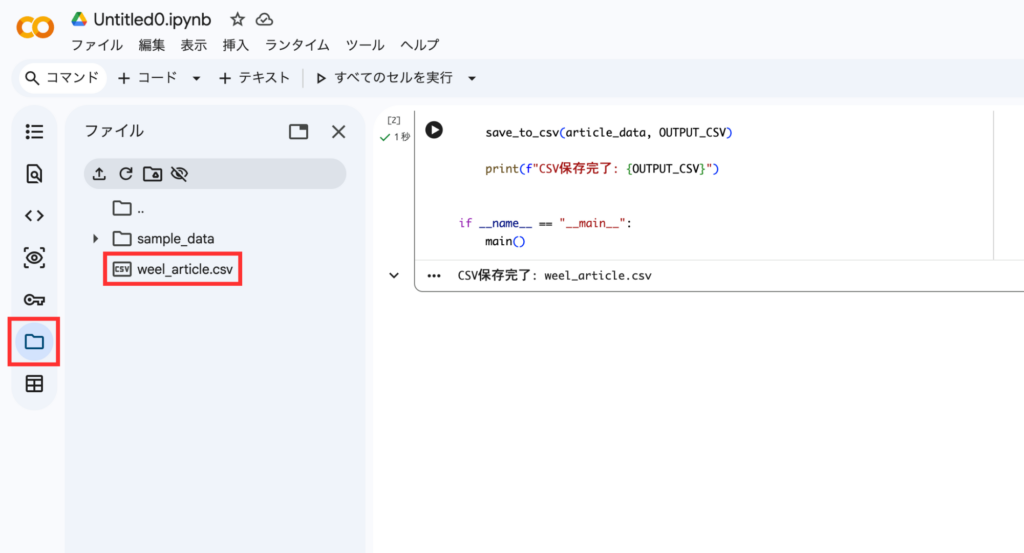This screenshot has width=1024, height=553.
Task: Click the print CSV保存完了 code line
Action: (x=601, y=169)
